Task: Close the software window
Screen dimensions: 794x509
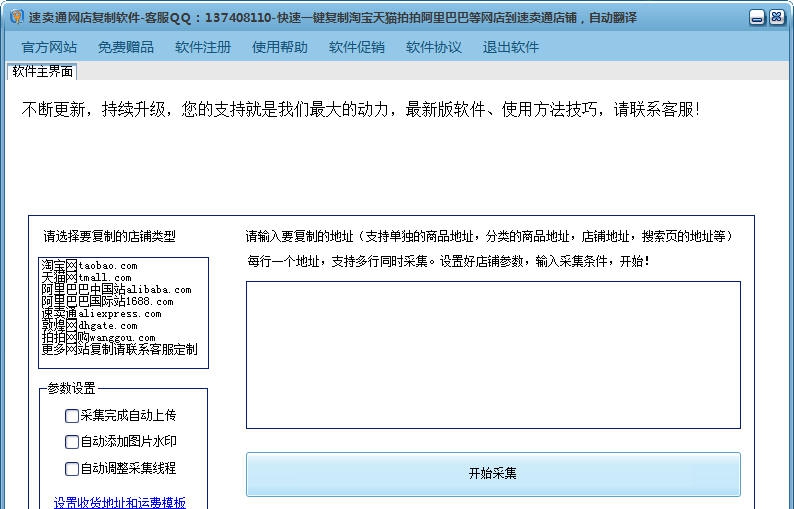Action: click(x=776, y=18)
